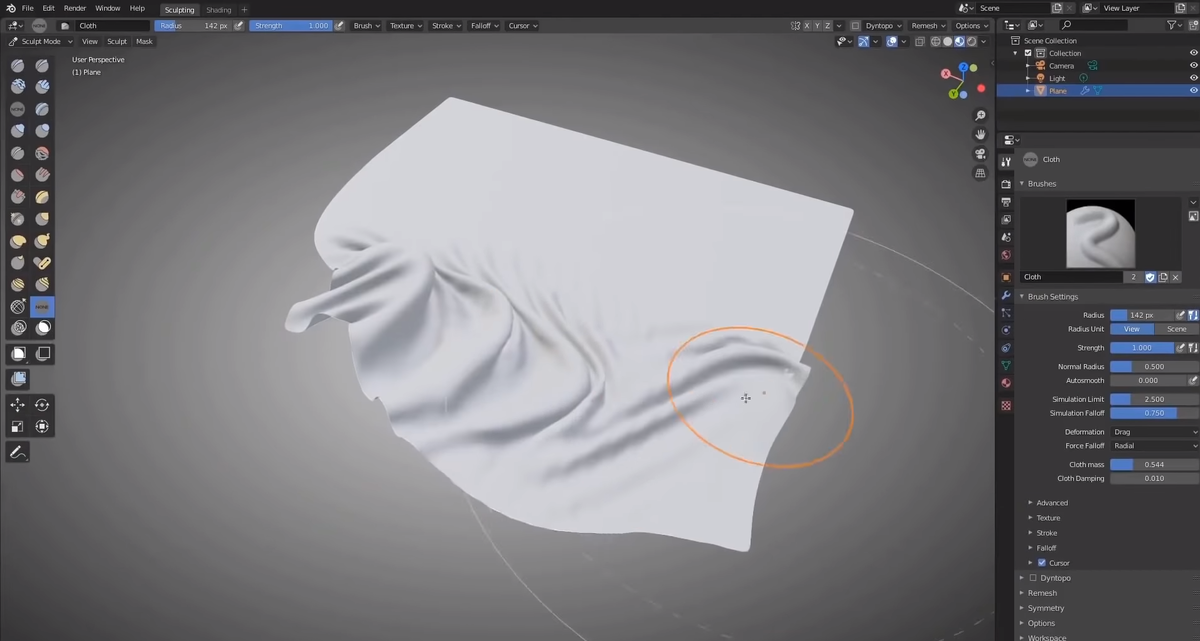Set Radius Unit to View
Viewport: 1200px width, 641px height.
1132,329
